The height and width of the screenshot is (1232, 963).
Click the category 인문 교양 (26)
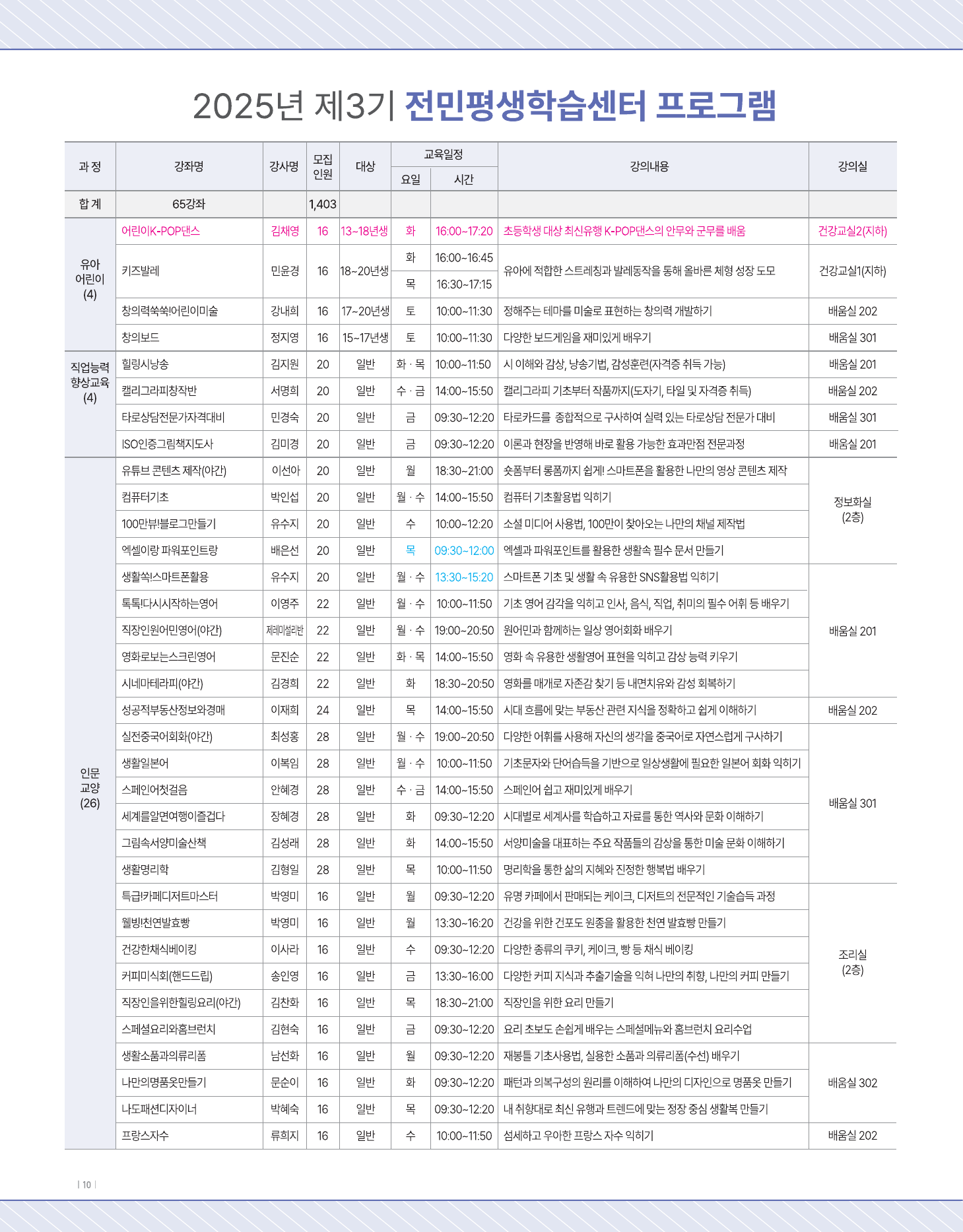click(90, 788)
